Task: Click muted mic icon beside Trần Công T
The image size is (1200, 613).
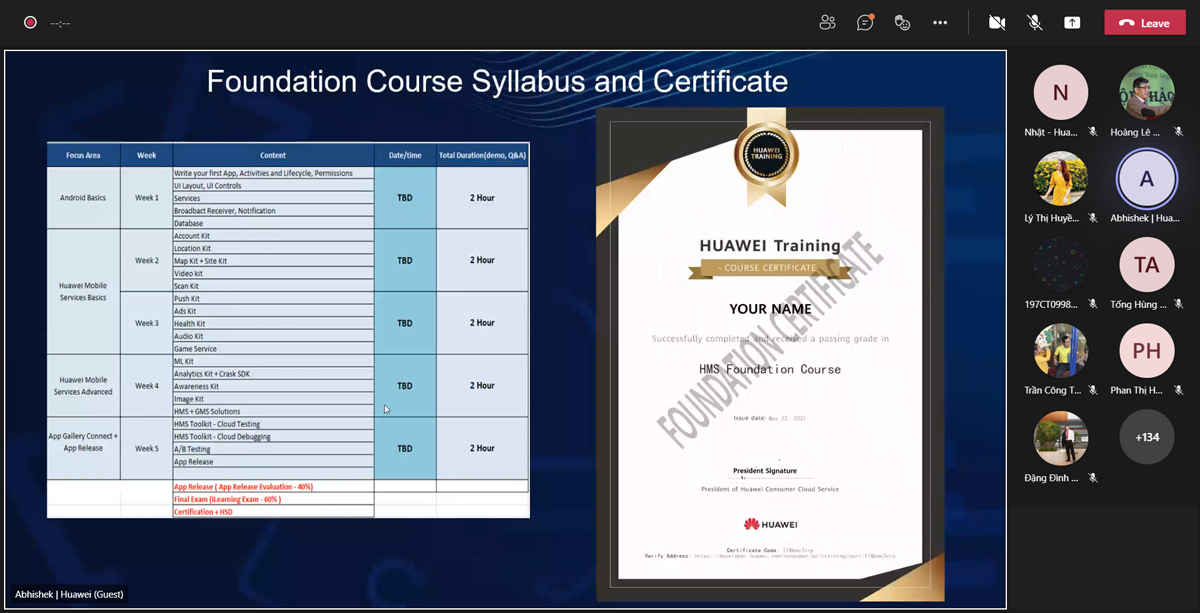Action: click(x=1093, y=390)
